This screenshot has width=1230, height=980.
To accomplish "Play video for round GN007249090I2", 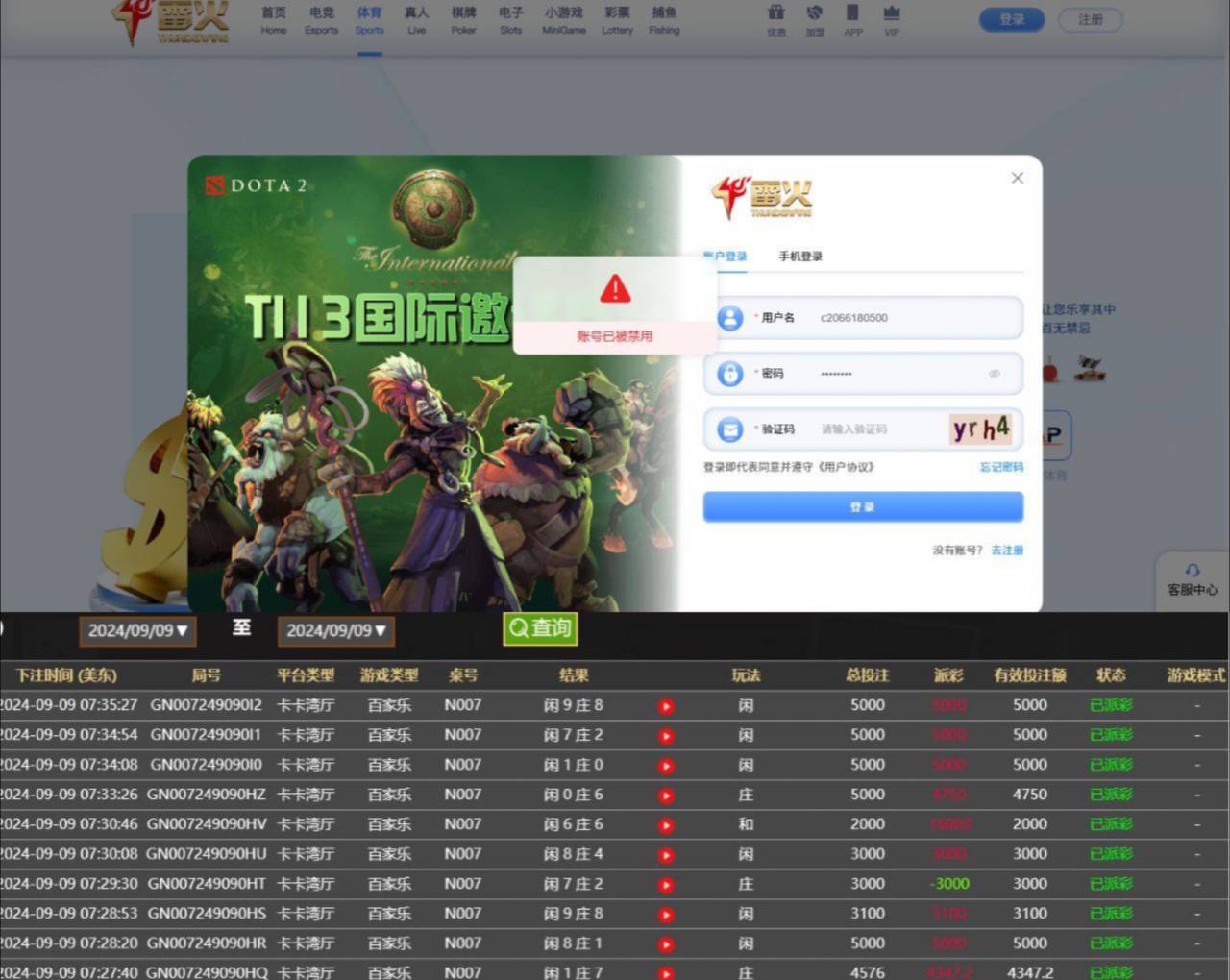I will coord(666,706).
